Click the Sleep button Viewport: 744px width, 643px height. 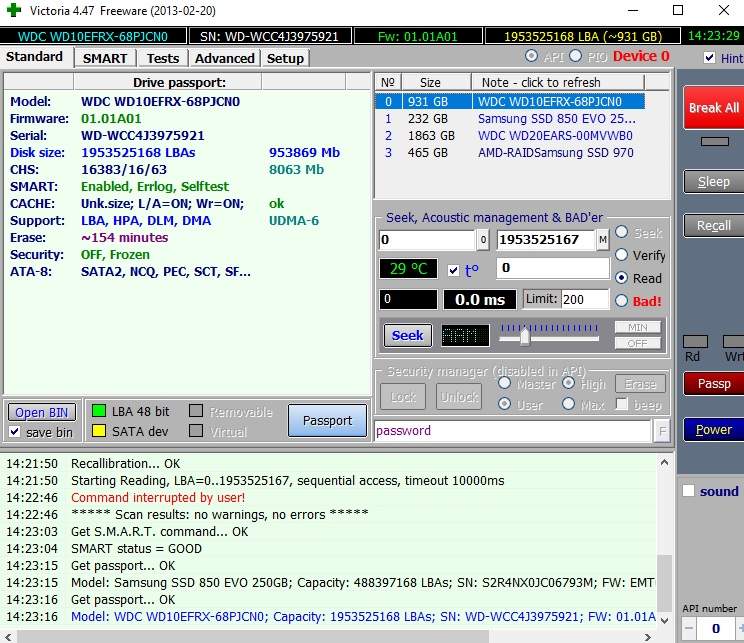point(713,182)
